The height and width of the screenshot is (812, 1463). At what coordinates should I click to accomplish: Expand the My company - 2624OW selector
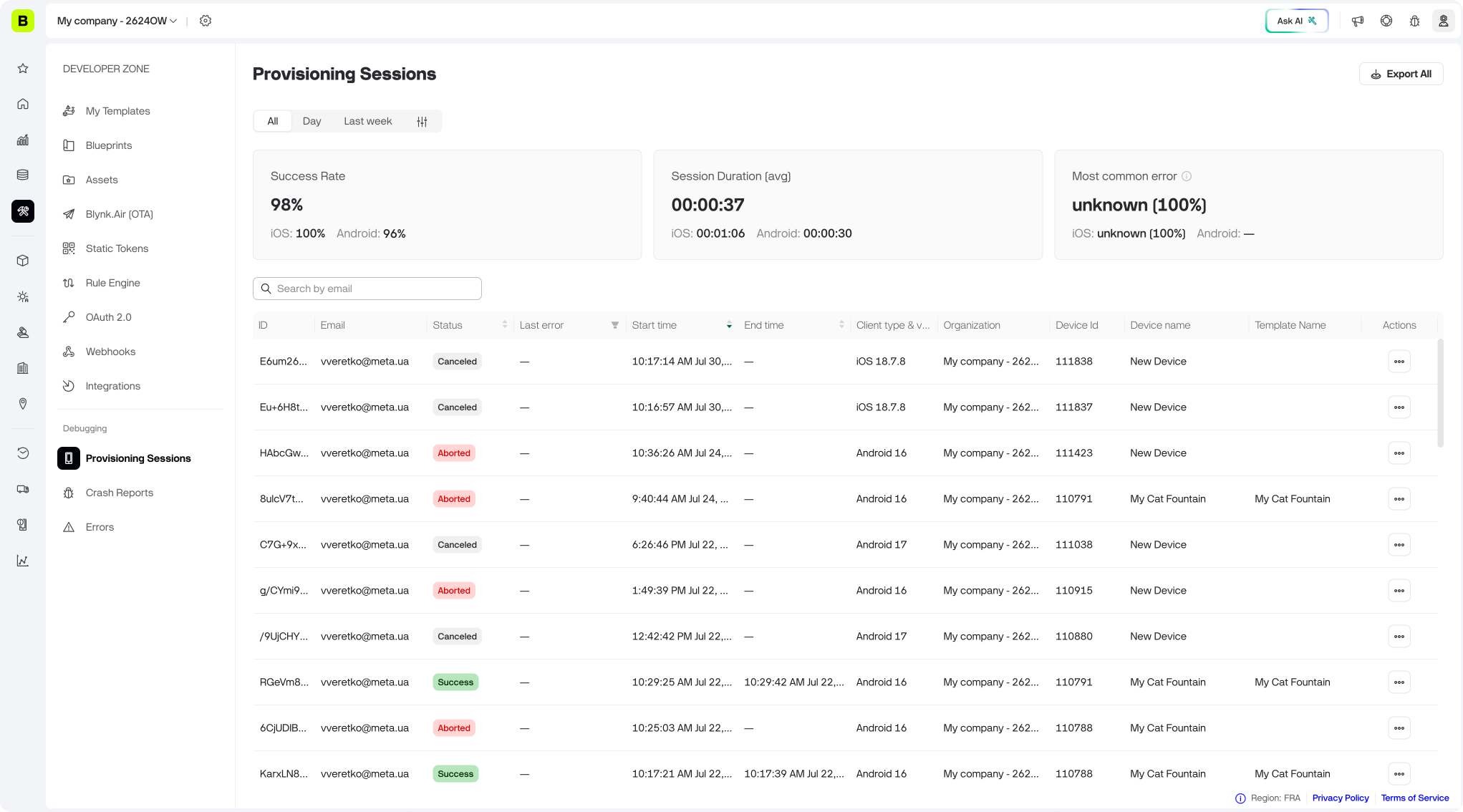pyautogui.click(x=117, y=21)
